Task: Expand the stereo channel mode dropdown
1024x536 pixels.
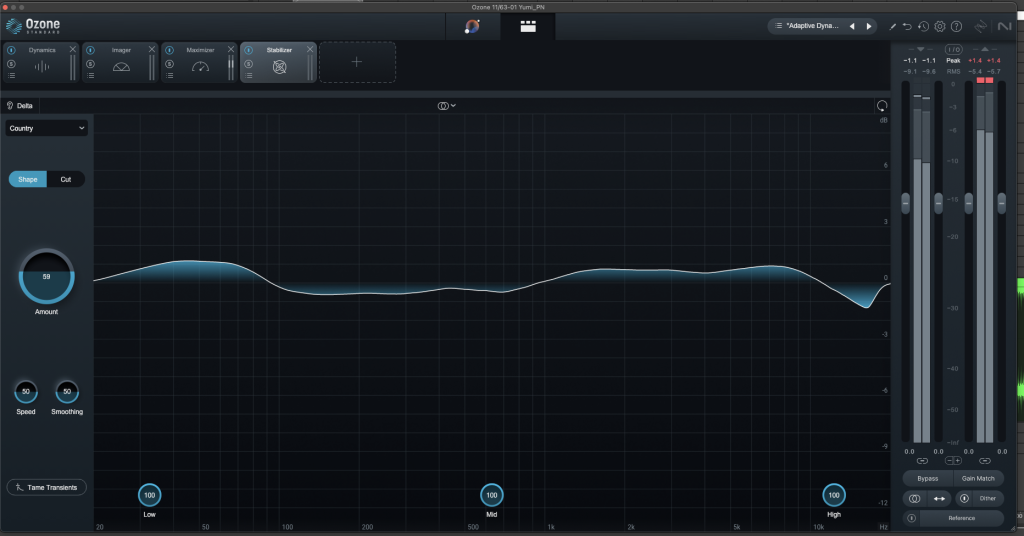Action: point(446,105)
